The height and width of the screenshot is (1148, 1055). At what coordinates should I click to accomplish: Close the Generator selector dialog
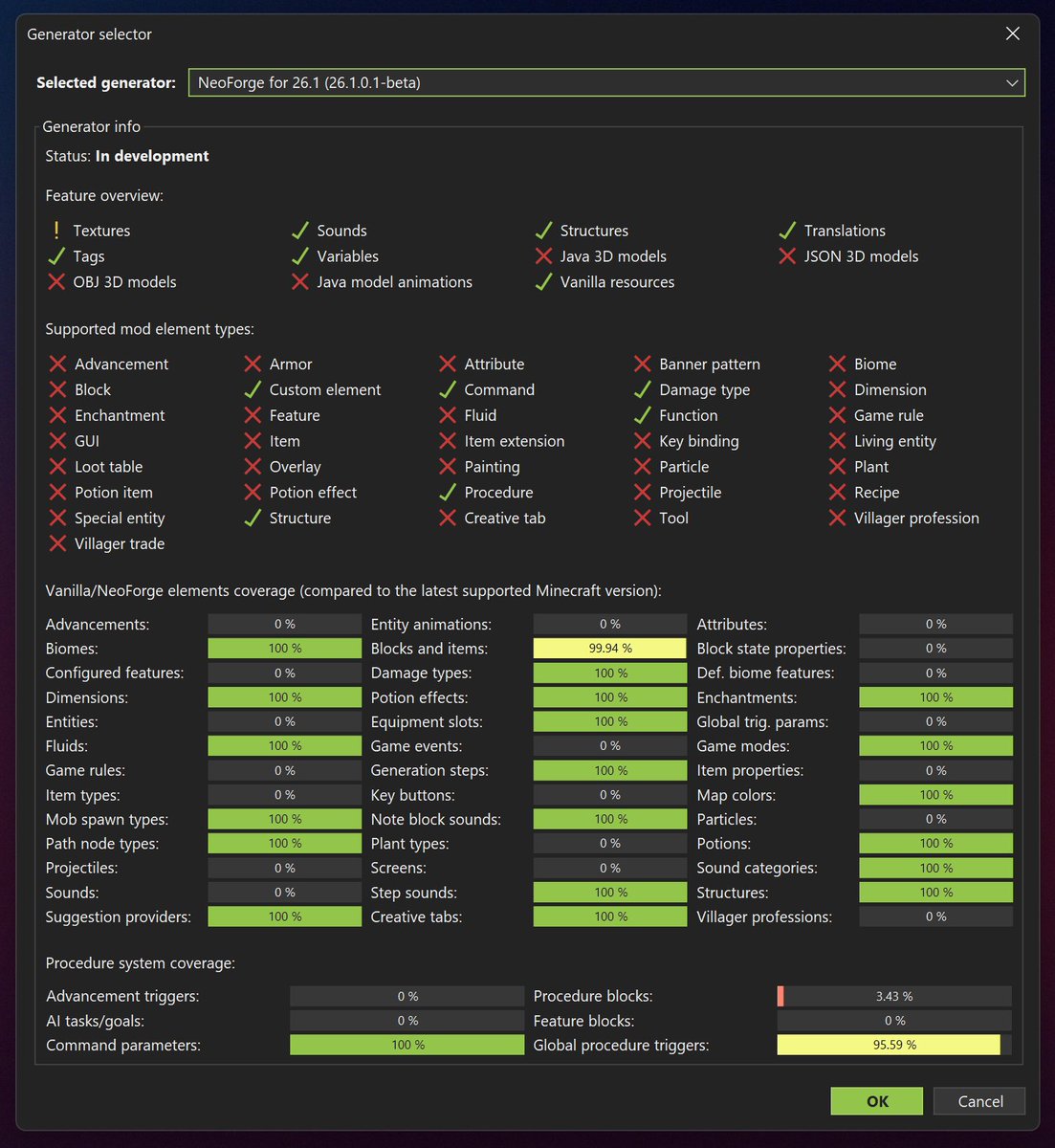tap(1013, 33)
